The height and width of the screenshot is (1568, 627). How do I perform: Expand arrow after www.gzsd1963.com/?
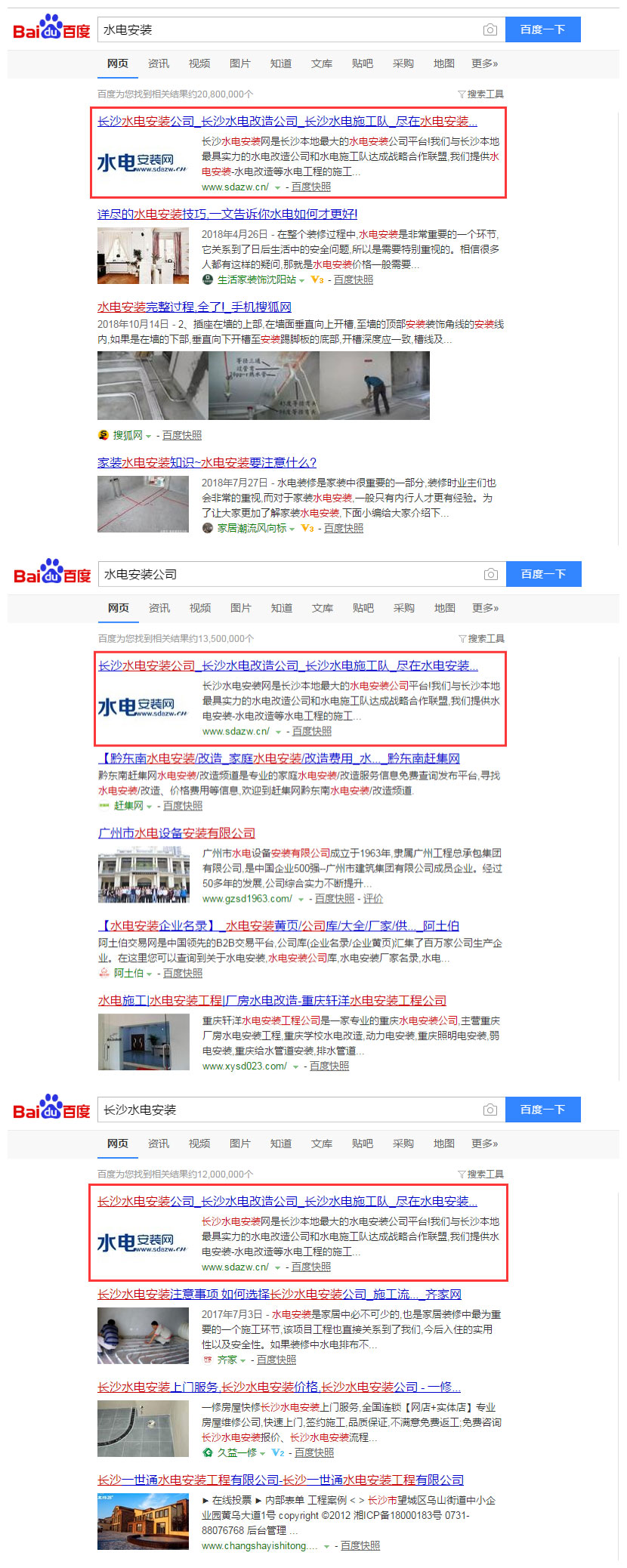(301, 900)
